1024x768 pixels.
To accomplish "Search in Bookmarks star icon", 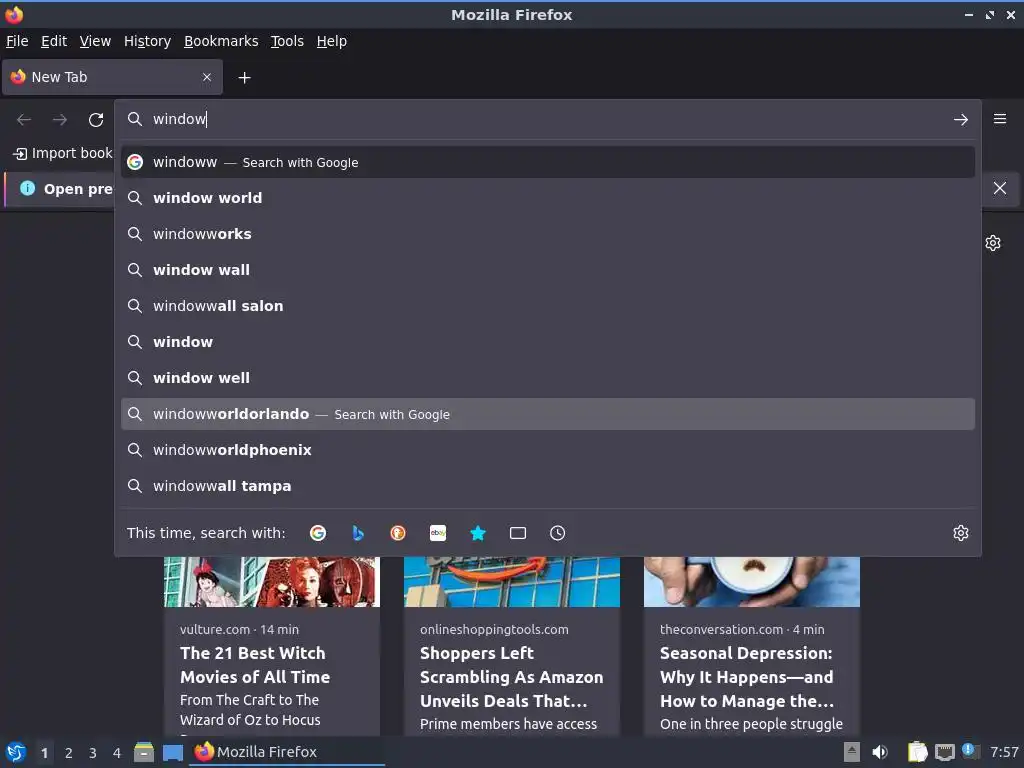I will (478, 533).
